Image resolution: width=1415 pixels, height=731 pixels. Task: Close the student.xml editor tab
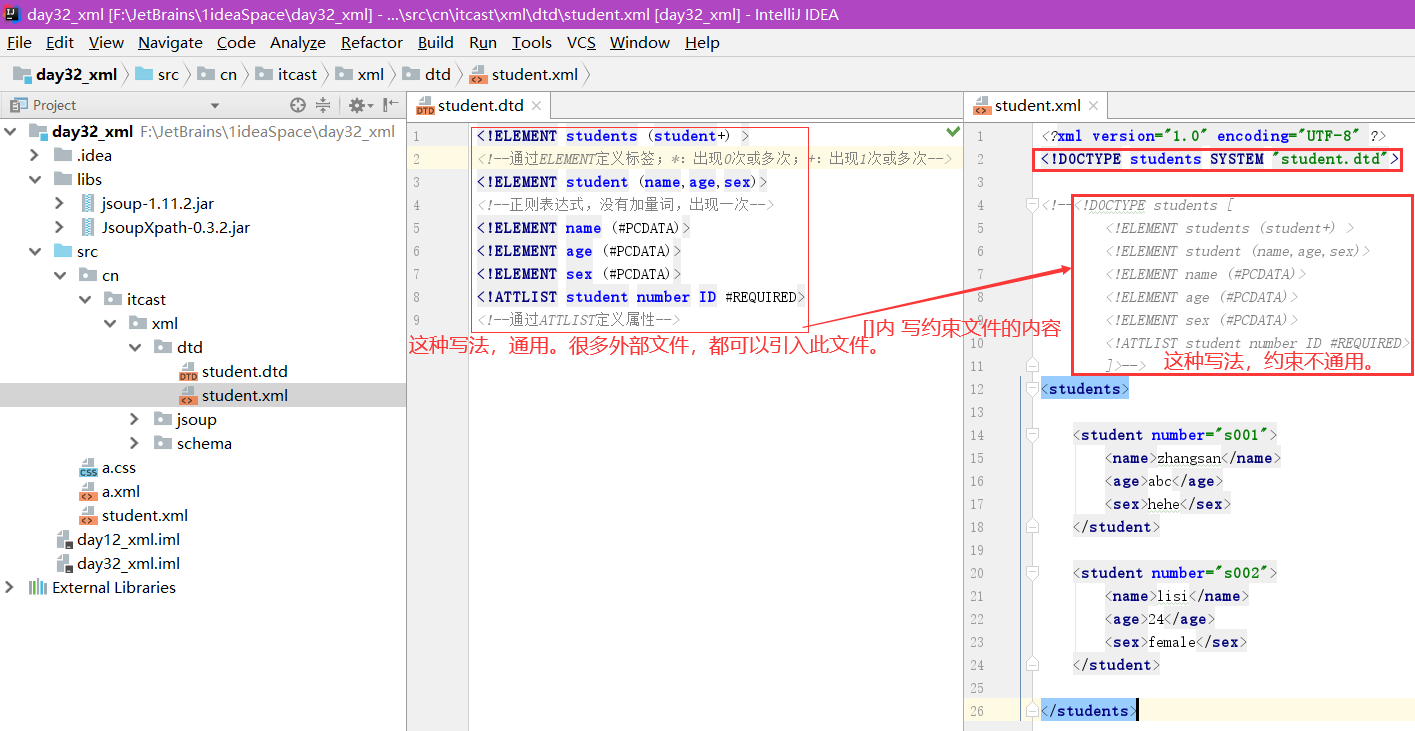click(1093, 106)
